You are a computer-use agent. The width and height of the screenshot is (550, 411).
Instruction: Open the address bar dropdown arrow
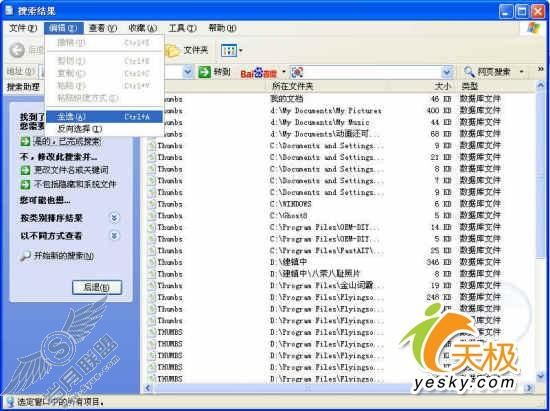click(x=188, y=72)
